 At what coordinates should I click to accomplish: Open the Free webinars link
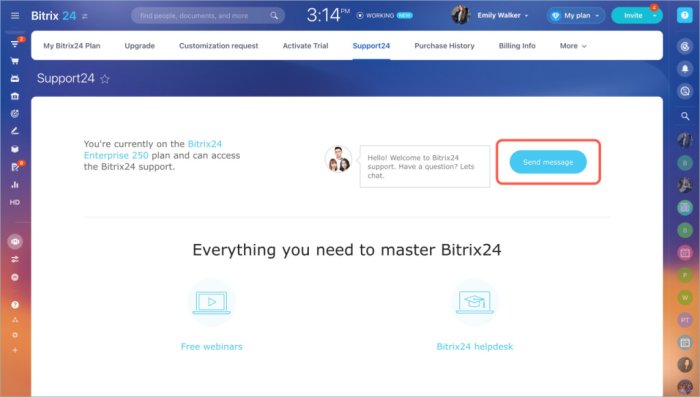[212, 347]
